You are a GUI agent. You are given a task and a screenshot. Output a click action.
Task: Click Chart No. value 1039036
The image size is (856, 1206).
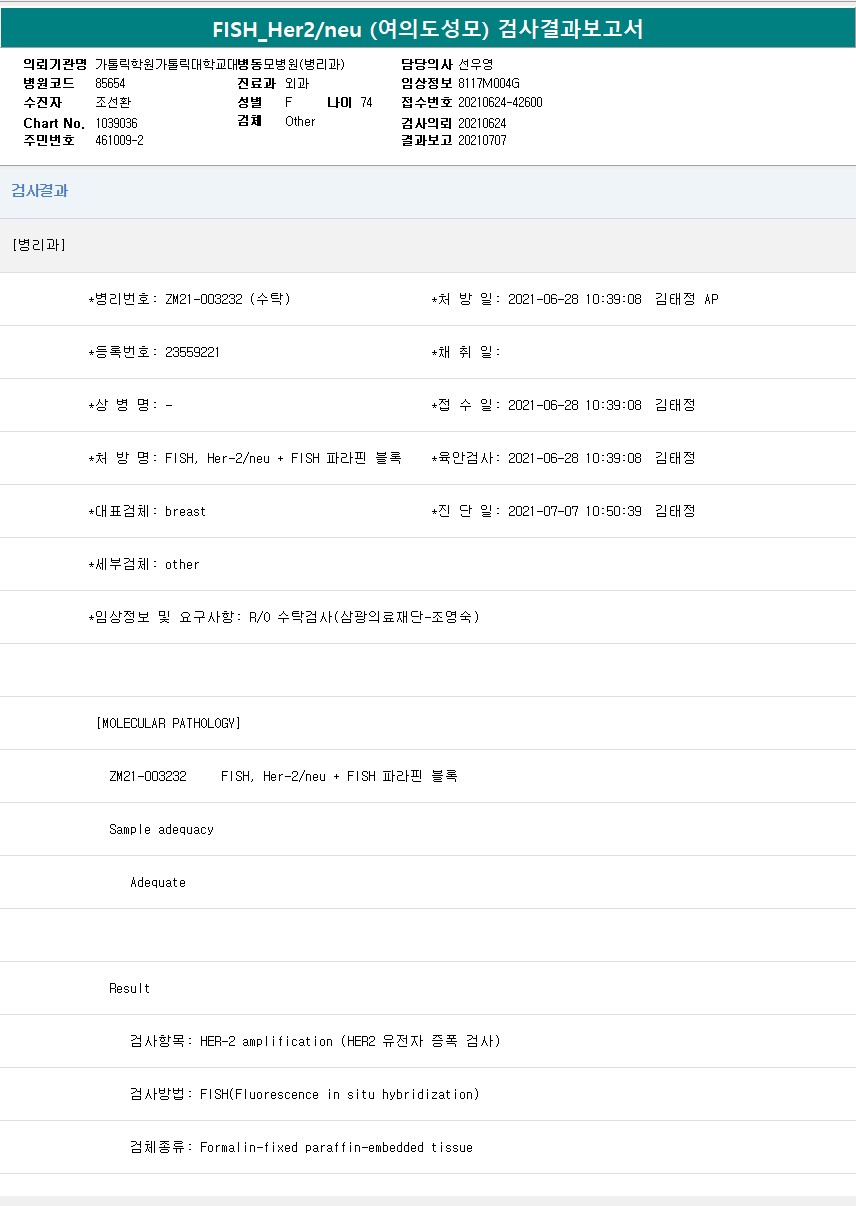pyautogui.click(x=116, y=122)
